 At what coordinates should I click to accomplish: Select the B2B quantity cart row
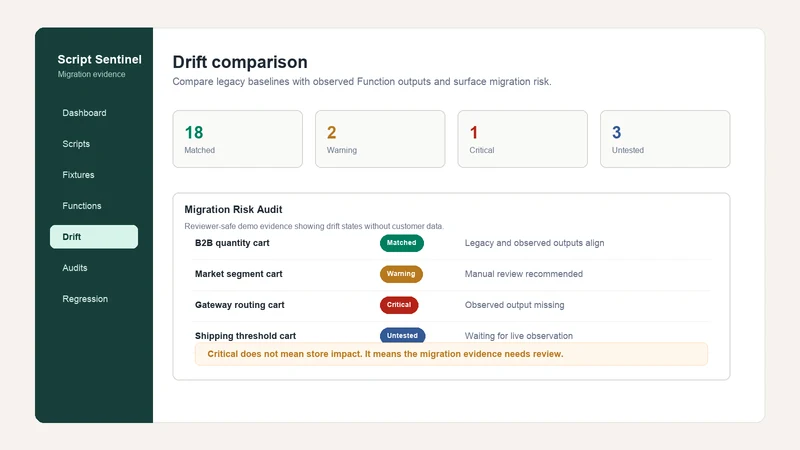tap(451, 243)
